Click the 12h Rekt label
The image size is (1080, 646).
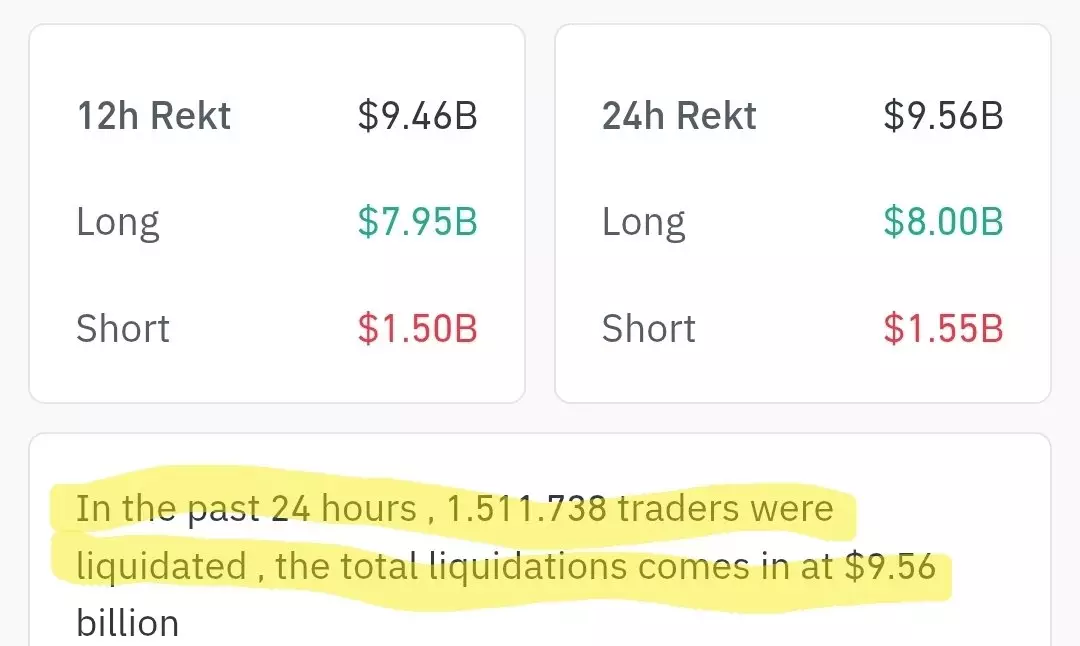coord(154,116)
